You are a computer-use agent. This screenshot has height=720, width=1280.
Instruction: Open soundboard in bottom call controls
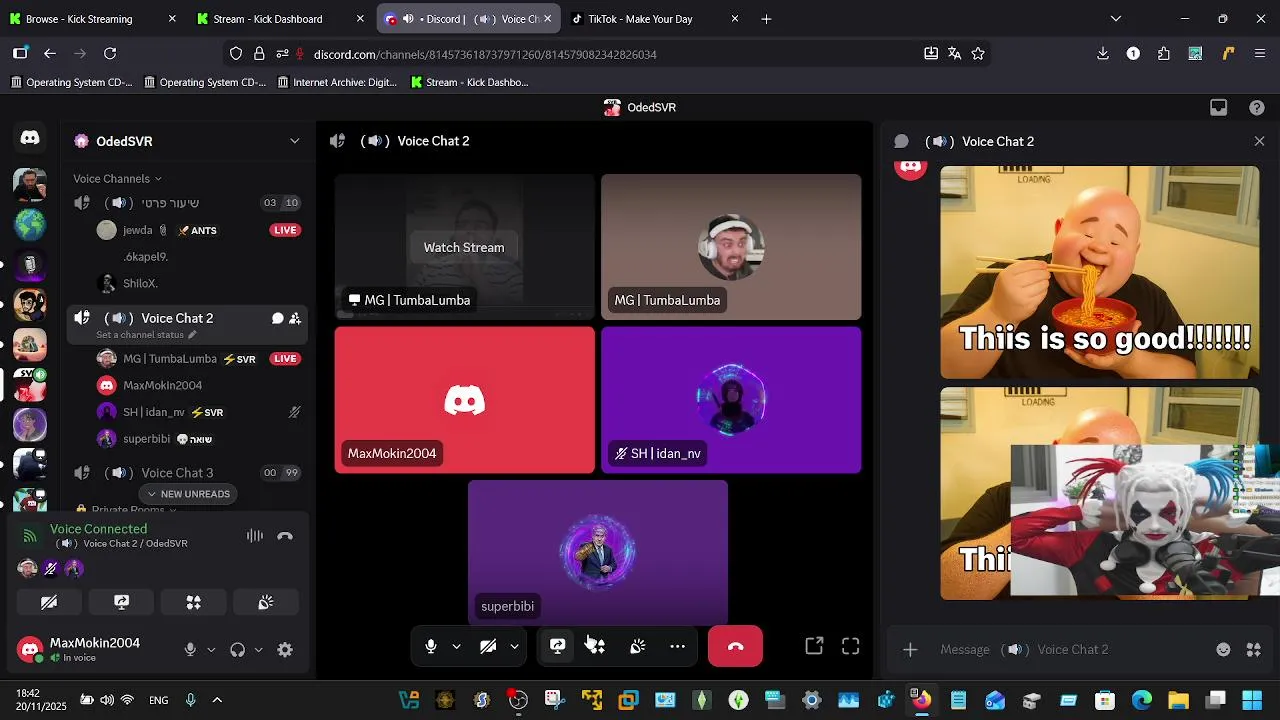click(637, 646)
